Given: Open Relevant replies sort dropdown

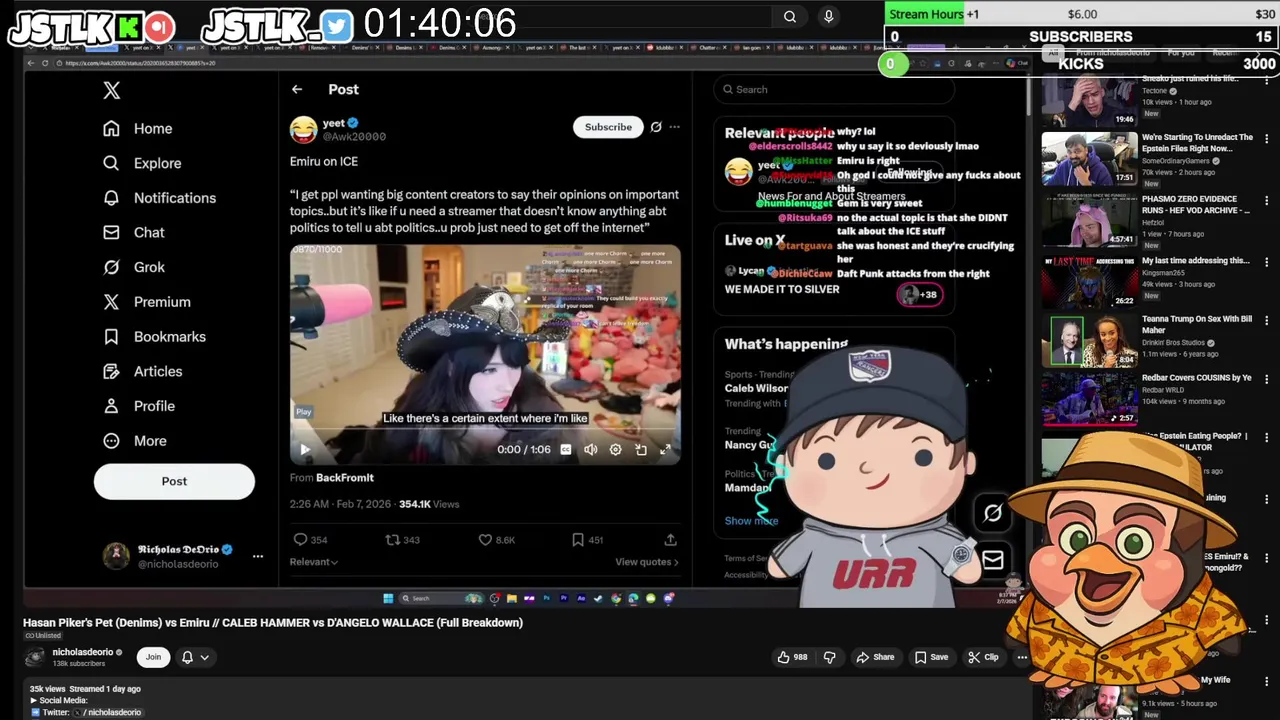Looking at the screenshot, I should [x=314, y=562].
